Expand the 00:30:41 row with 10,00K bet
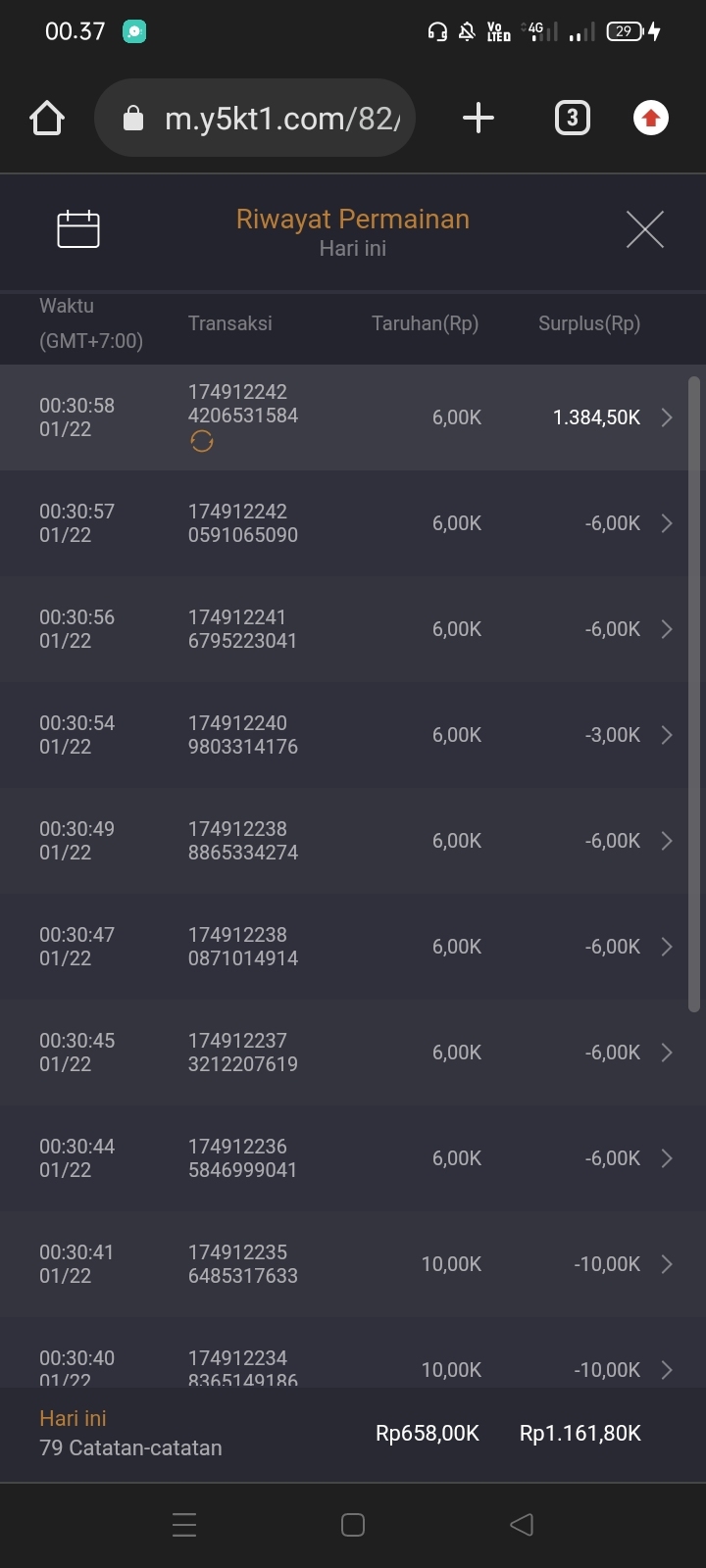This screenshot has height=1568, width=706. (x=667, y=1264)
